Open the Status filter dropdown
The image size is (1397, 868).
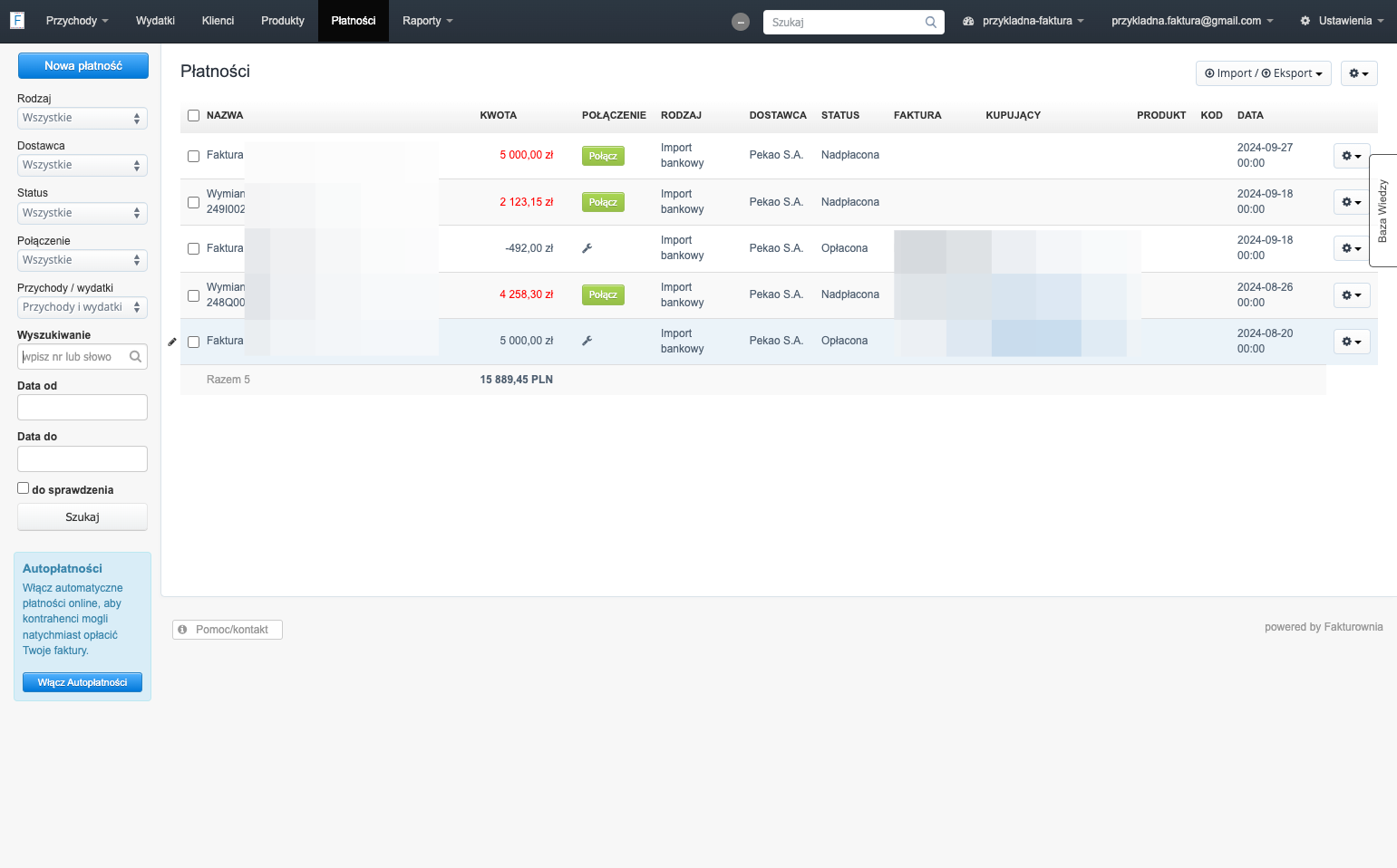pyautogui.click(x=82, y=213)
